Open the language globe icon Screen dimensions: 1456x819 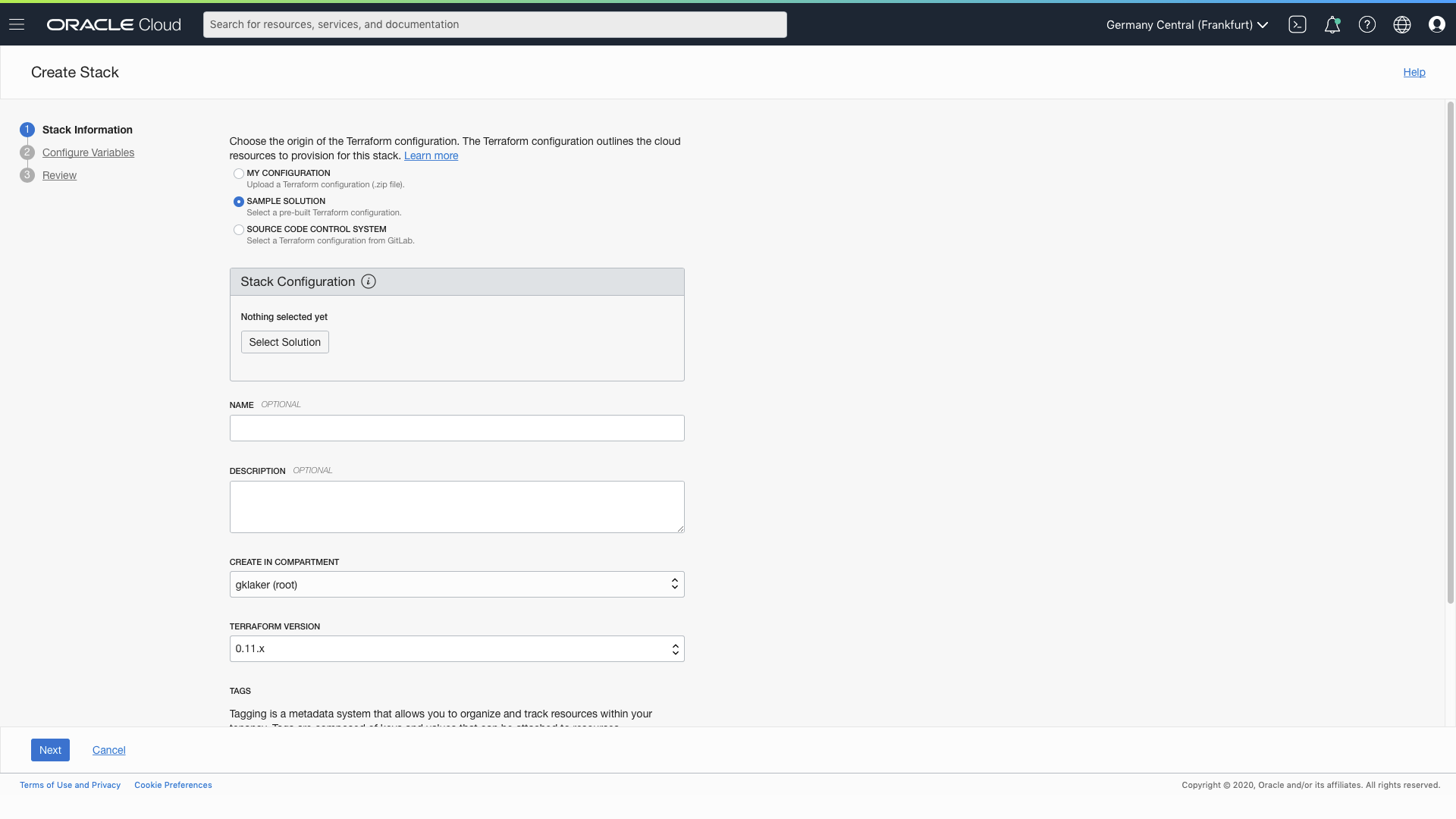coord(1402,24)
